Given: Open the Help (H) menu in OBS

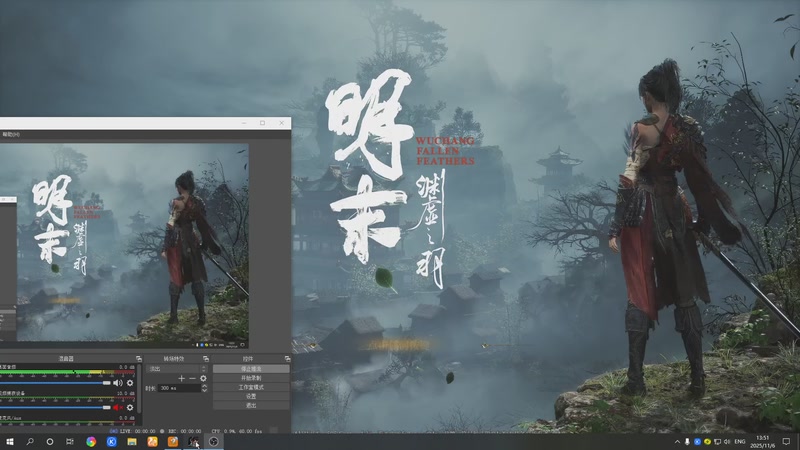Looking at the screenshot, I should tap(11, 135).
